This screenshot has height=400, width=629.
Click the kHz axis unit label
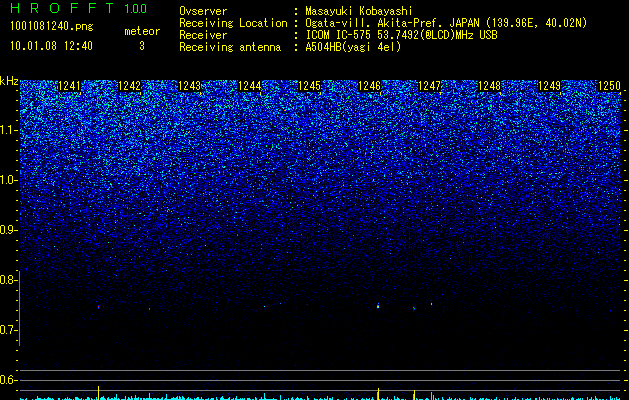pyautogui.click(x=9, y=81)
